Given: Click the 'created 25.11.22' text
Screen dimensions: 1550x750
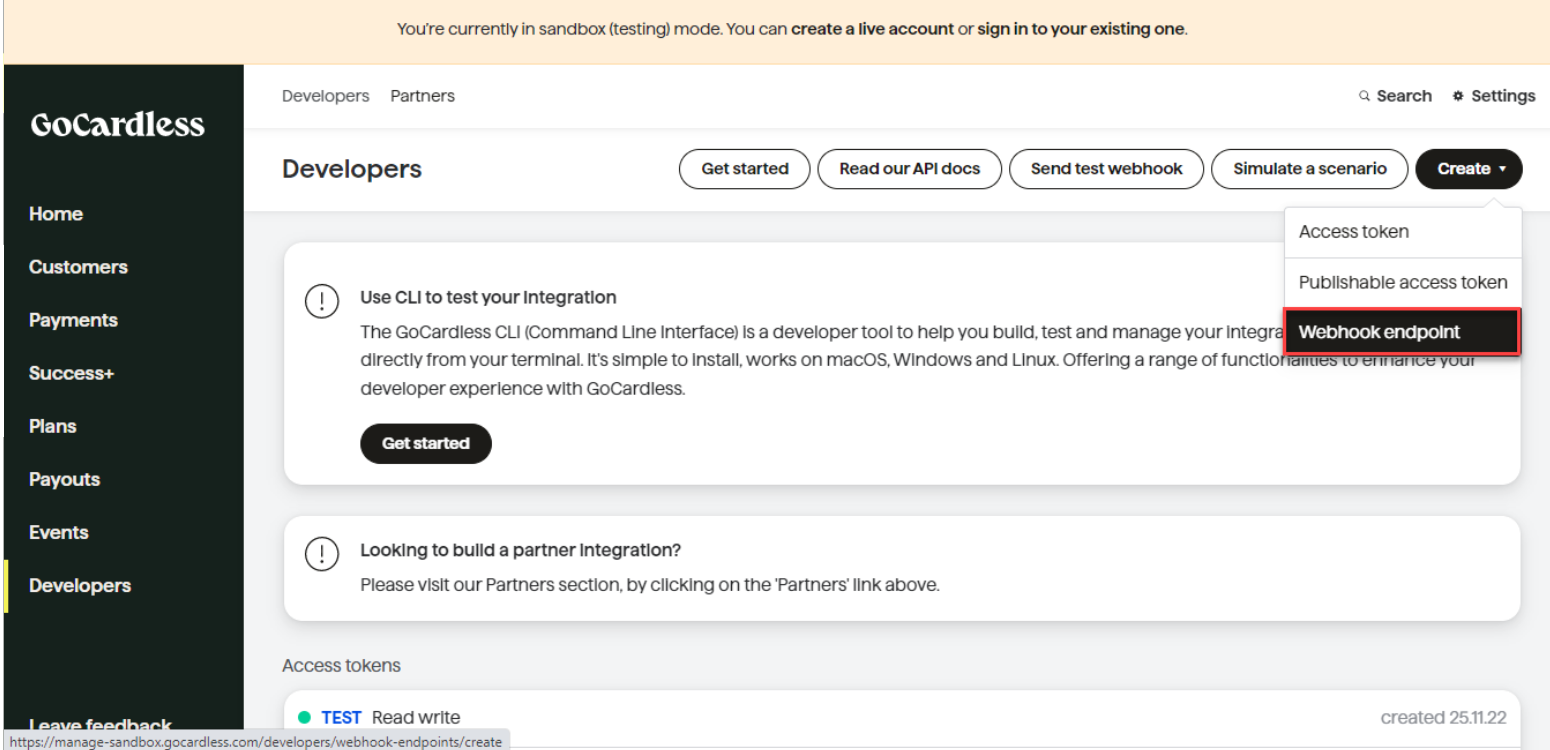Looking at the screenshot, I should click(1443, 717).
